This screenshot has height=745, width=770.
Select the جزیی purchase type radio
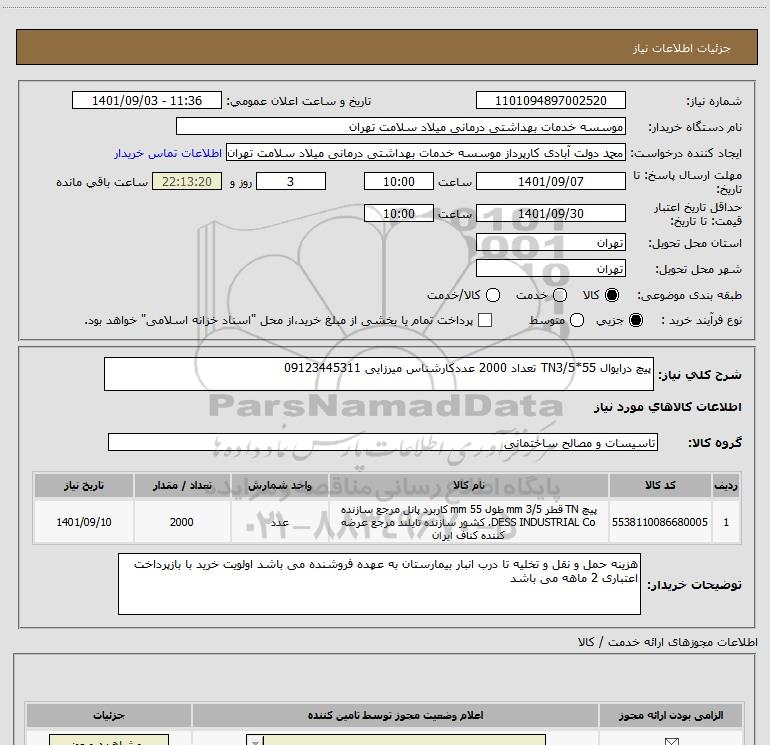tap(635, 321)
